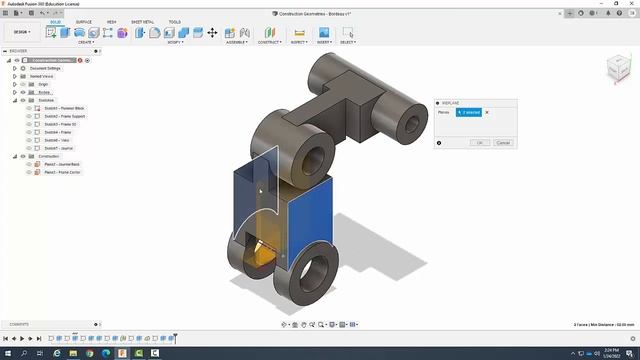Select the Create Sketch tool
The width and height of the screenshot is (640, 360).
point(51,33)
